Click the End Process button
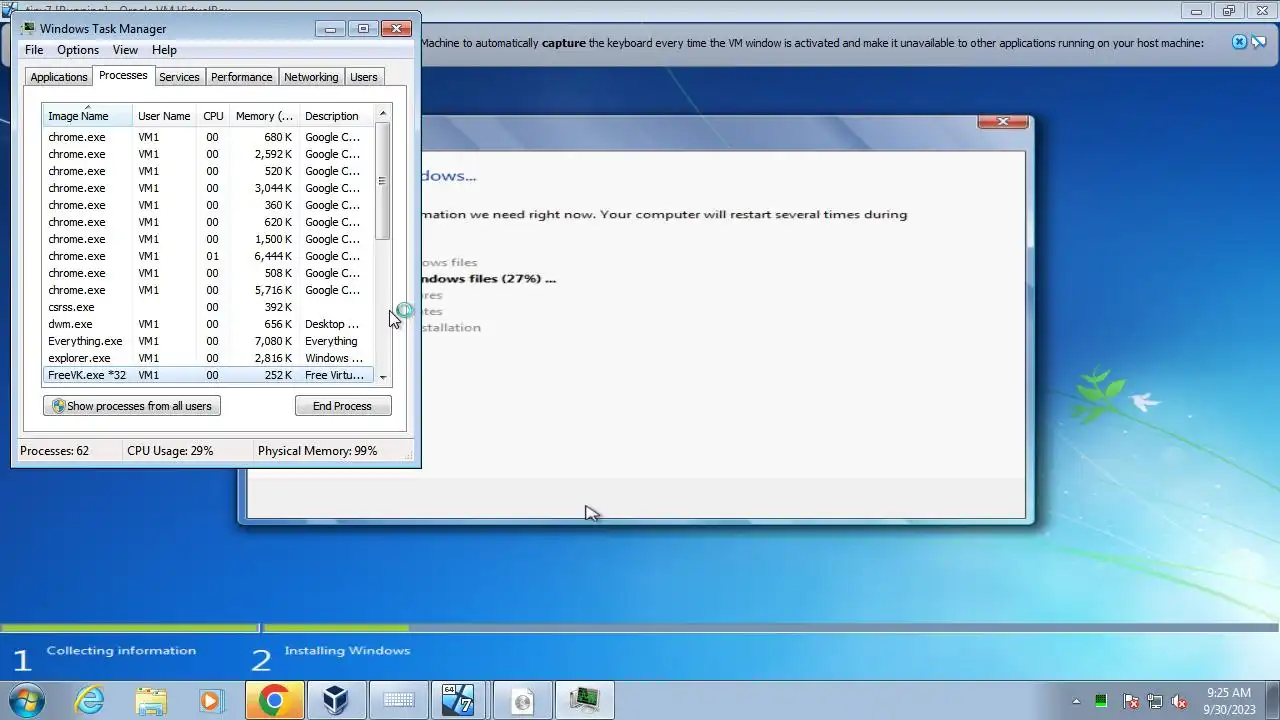This screenshot has width=1280, height=720. coord(342,406)
